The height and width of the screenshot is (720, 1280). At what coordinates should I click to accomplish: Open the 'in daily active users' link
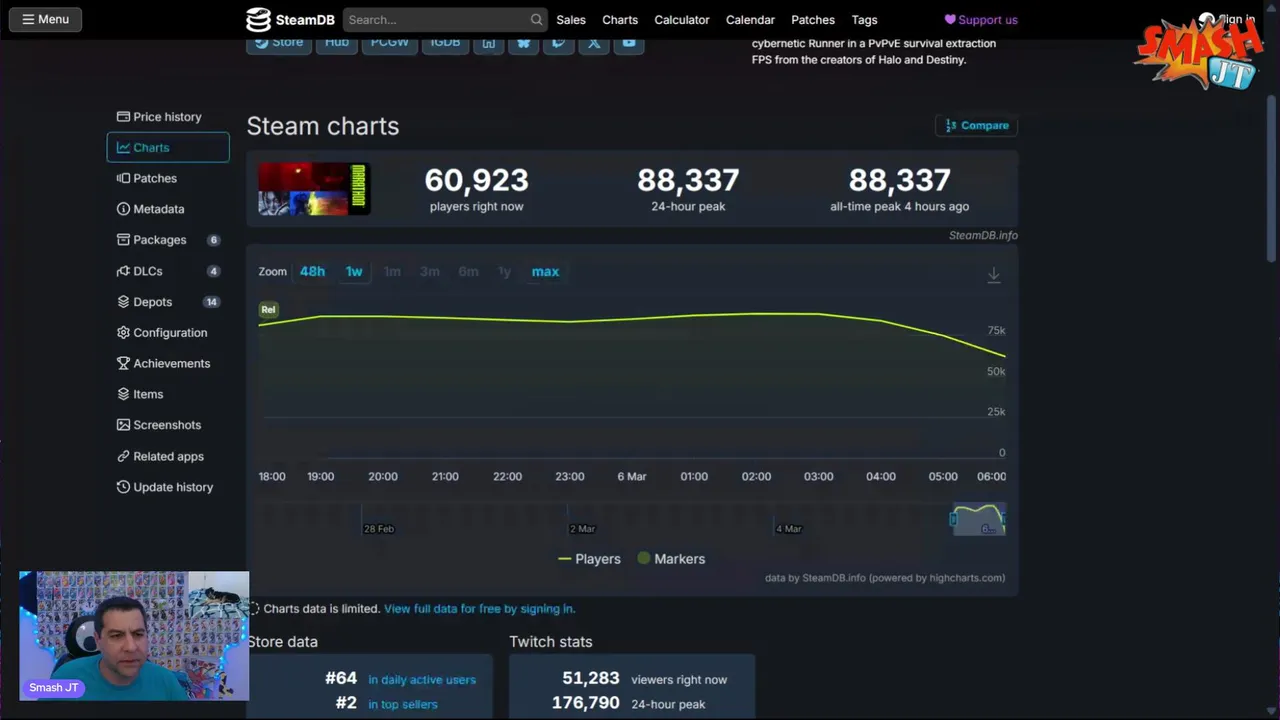[x=422, y=679]
